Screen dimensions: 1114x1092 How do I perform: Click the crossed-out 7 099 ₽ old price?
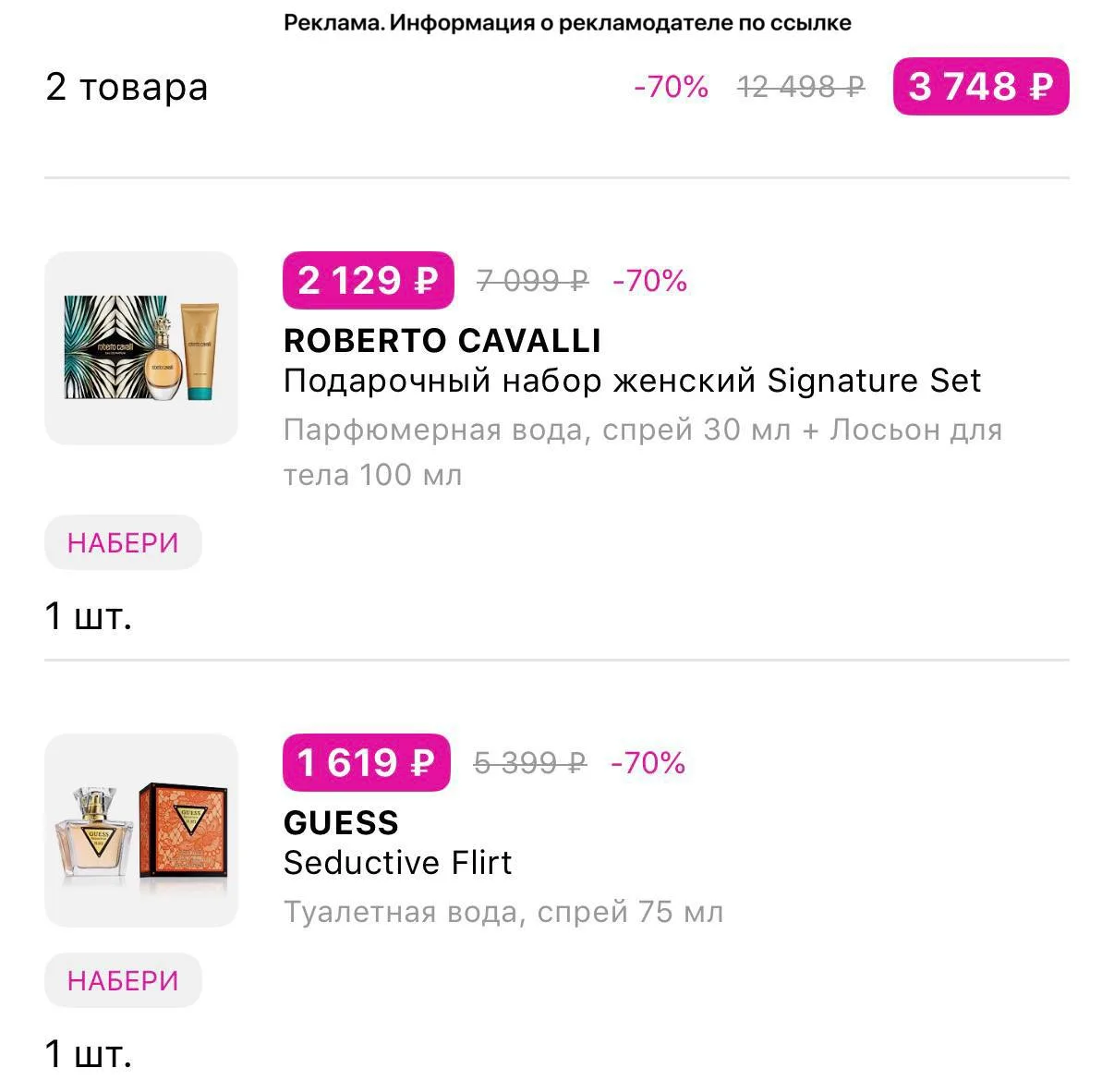[x=532, y=280]
